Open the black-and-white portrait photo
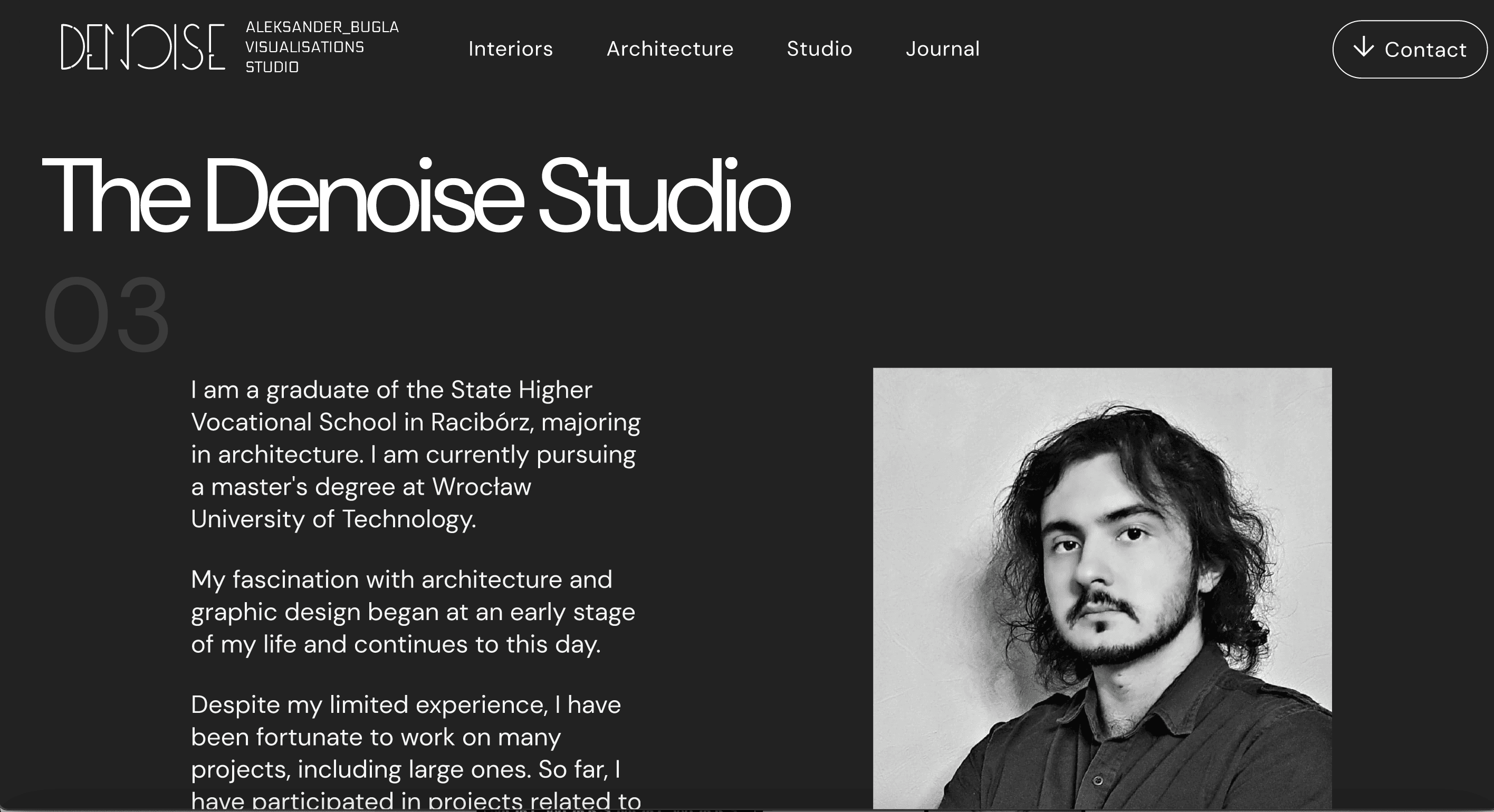Image resolution: width=1494 pixels, height=812 pixels. [x=1102, y=588]
